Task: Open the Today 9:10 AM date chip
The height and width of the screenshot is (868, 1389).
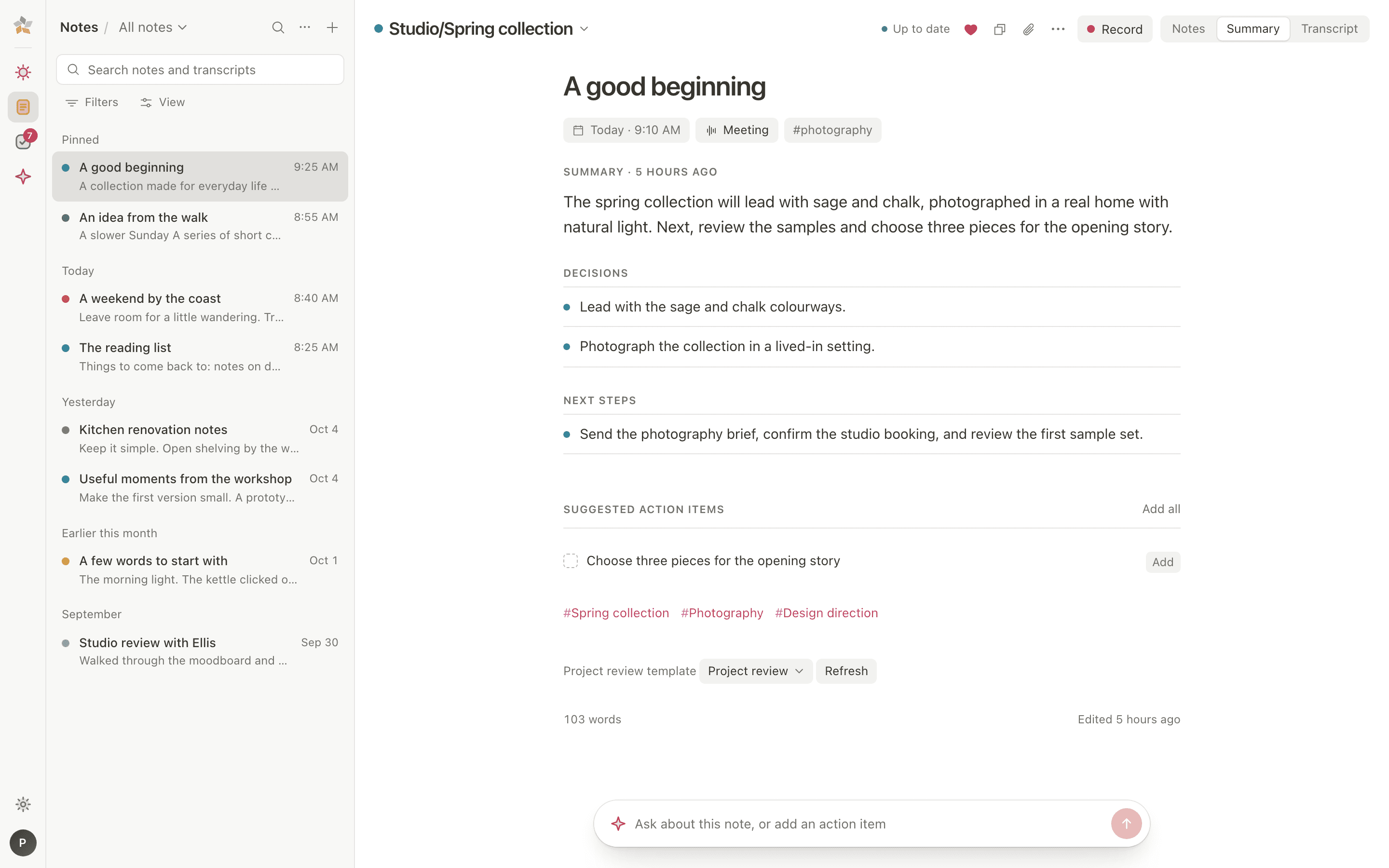Action: [626, 130]
